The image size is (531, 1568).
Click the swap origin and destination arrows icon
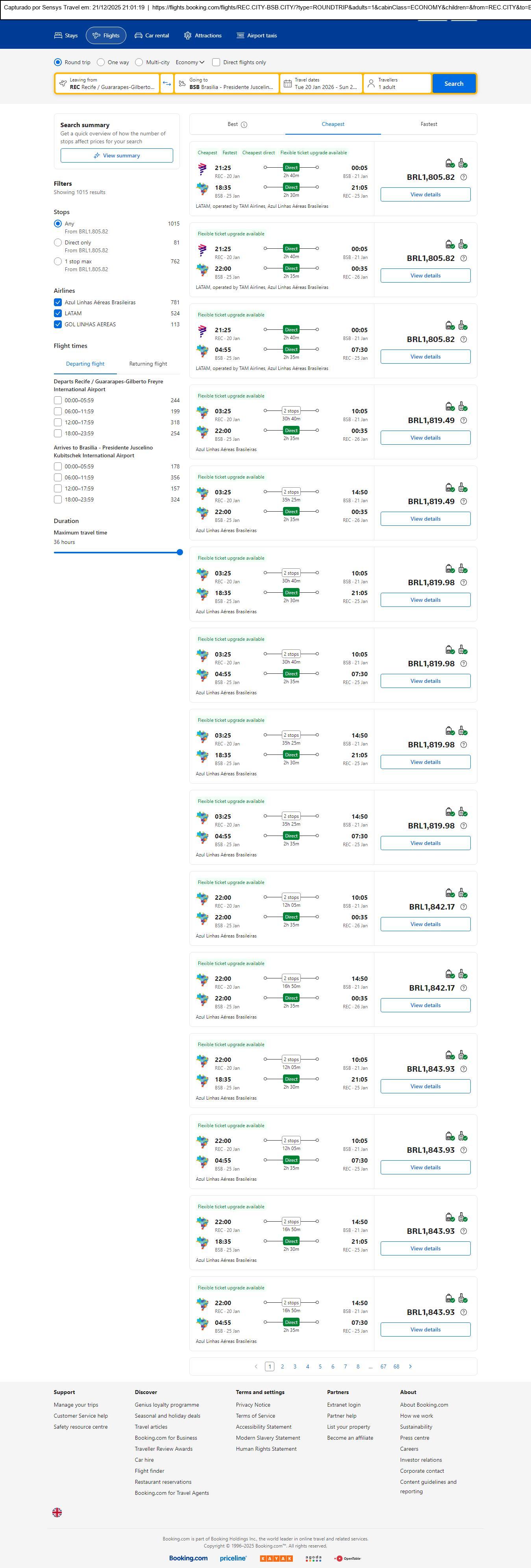coord(167,83)
